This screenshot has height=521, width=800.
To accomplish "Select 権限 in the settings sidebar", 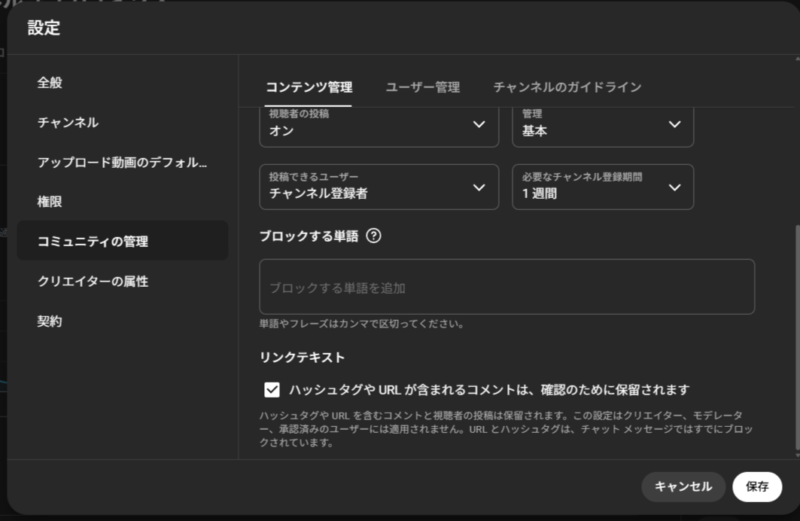I will click(50, 201).
